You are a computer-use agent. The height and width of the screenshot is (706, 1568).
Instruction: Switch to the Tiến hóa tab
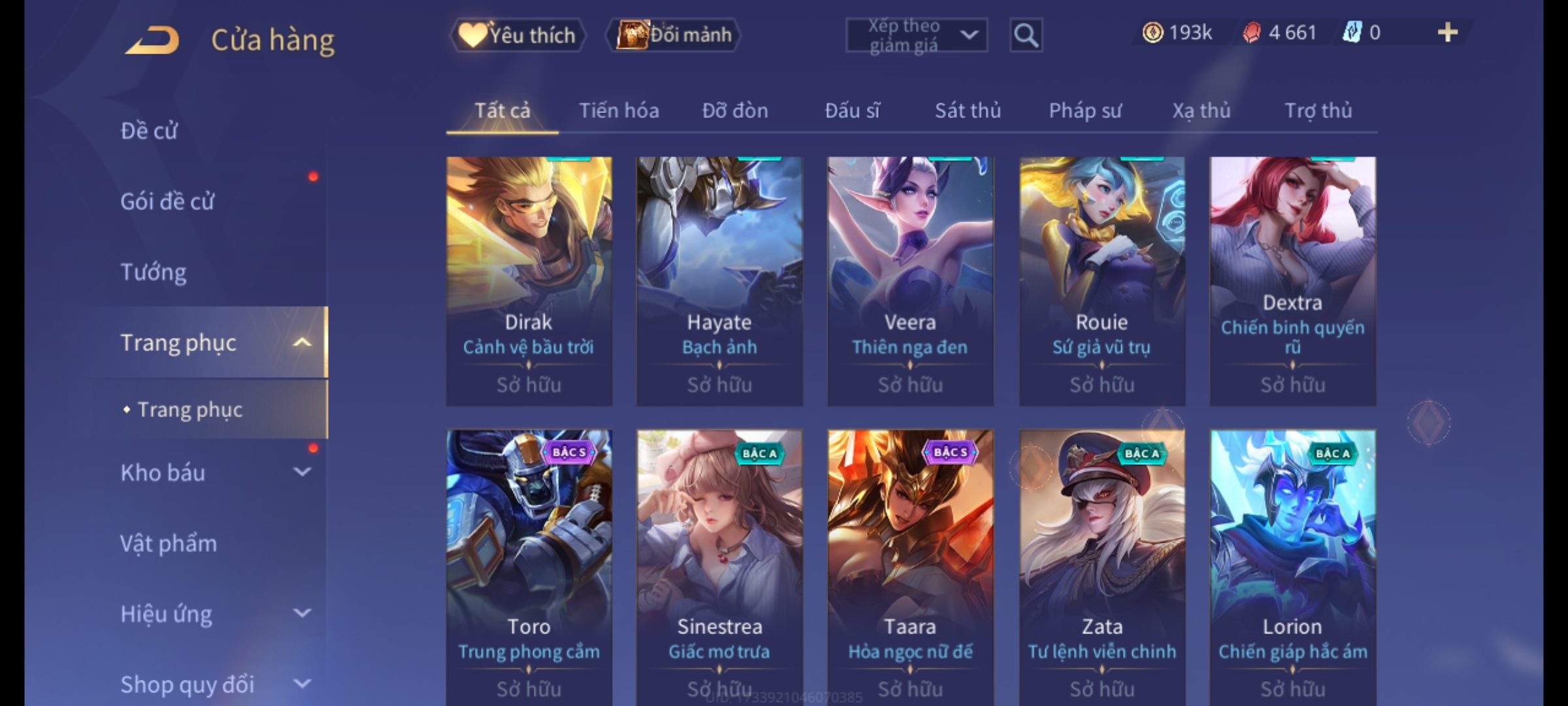coord(619,110)
